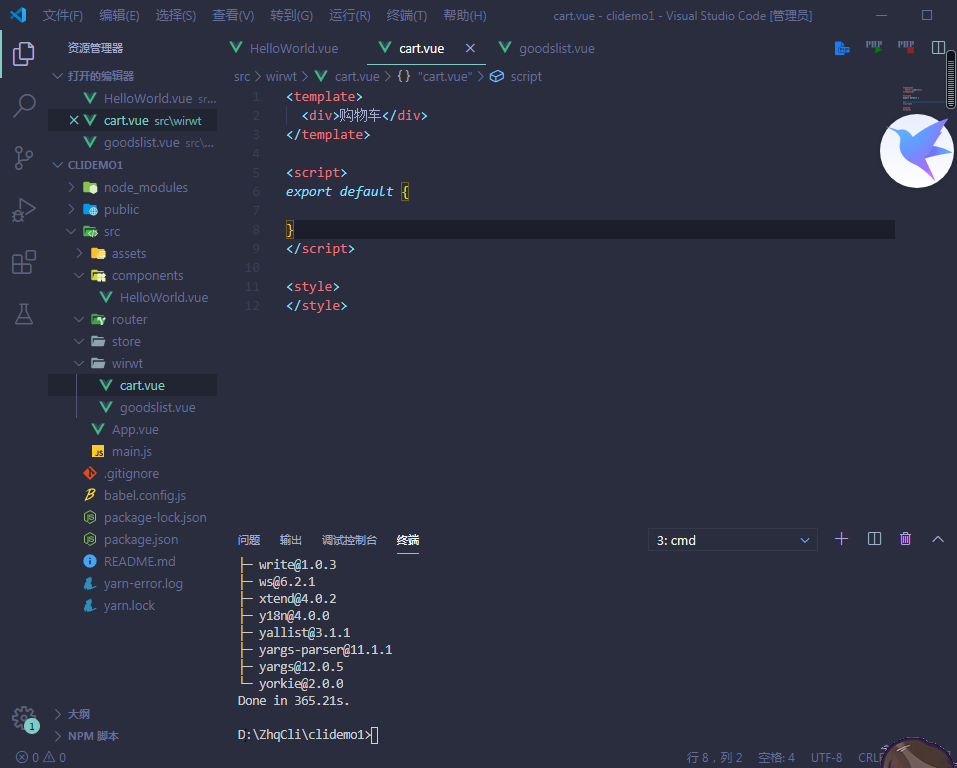Open .gitignore file
This screenshot has width=957, height=768.
(131, 473)
